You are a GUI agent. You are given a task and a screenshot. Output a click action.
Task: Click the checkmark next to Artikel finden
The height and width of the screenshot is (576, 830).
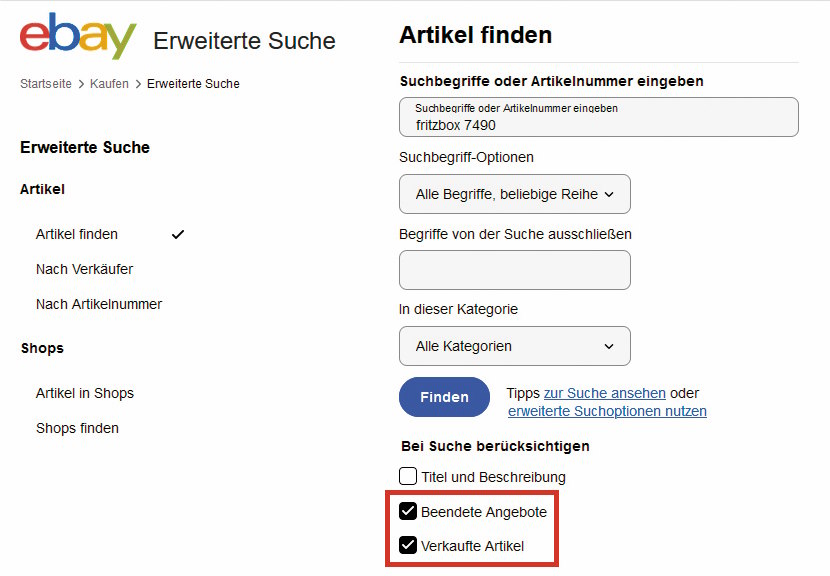178,234
